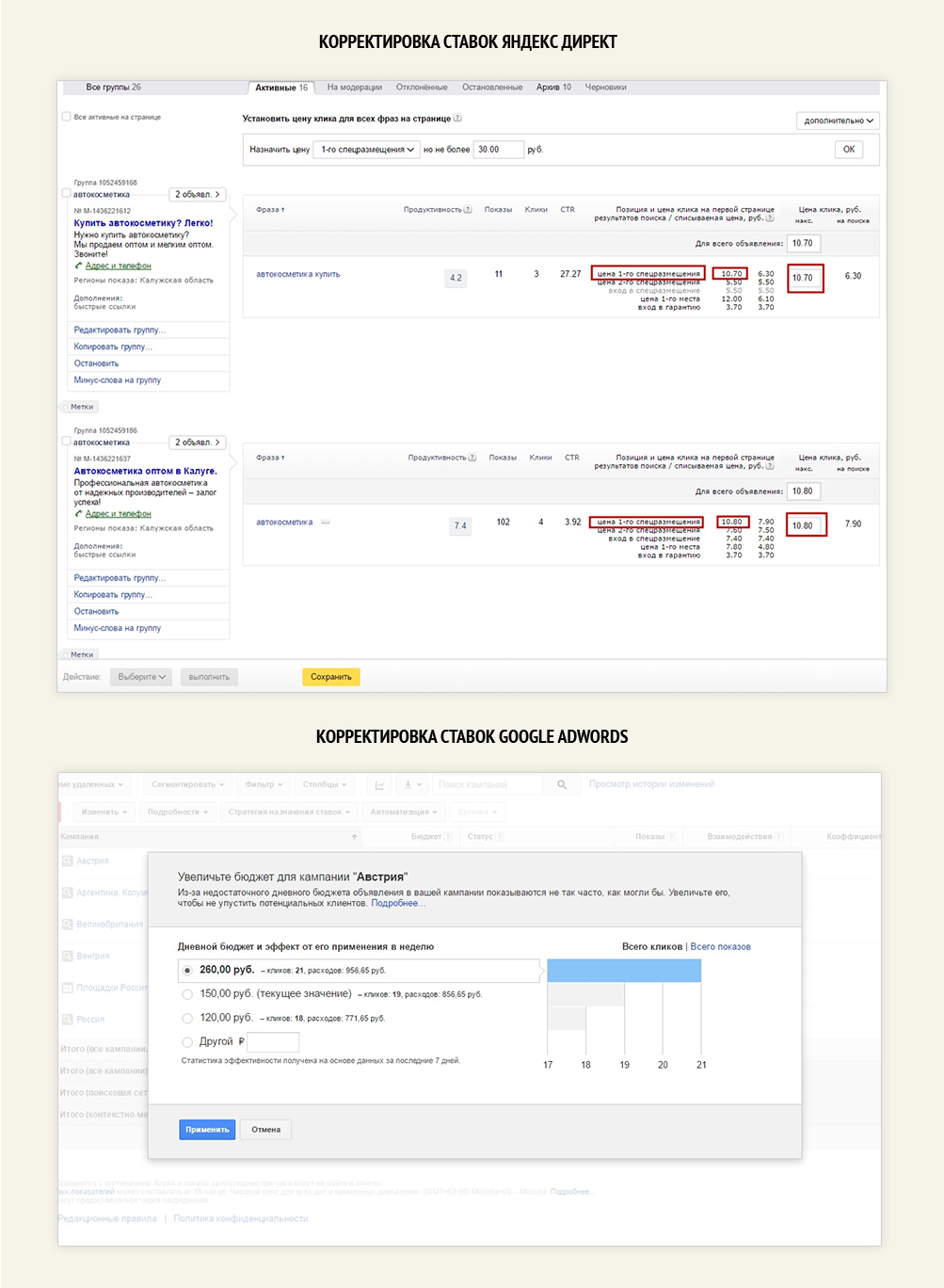Image resolution: width=944 pixels, height=1288 pixels.
Task: Click ellipsis icon next to phrase автокосметика
Action: click(x=326, y=523)
